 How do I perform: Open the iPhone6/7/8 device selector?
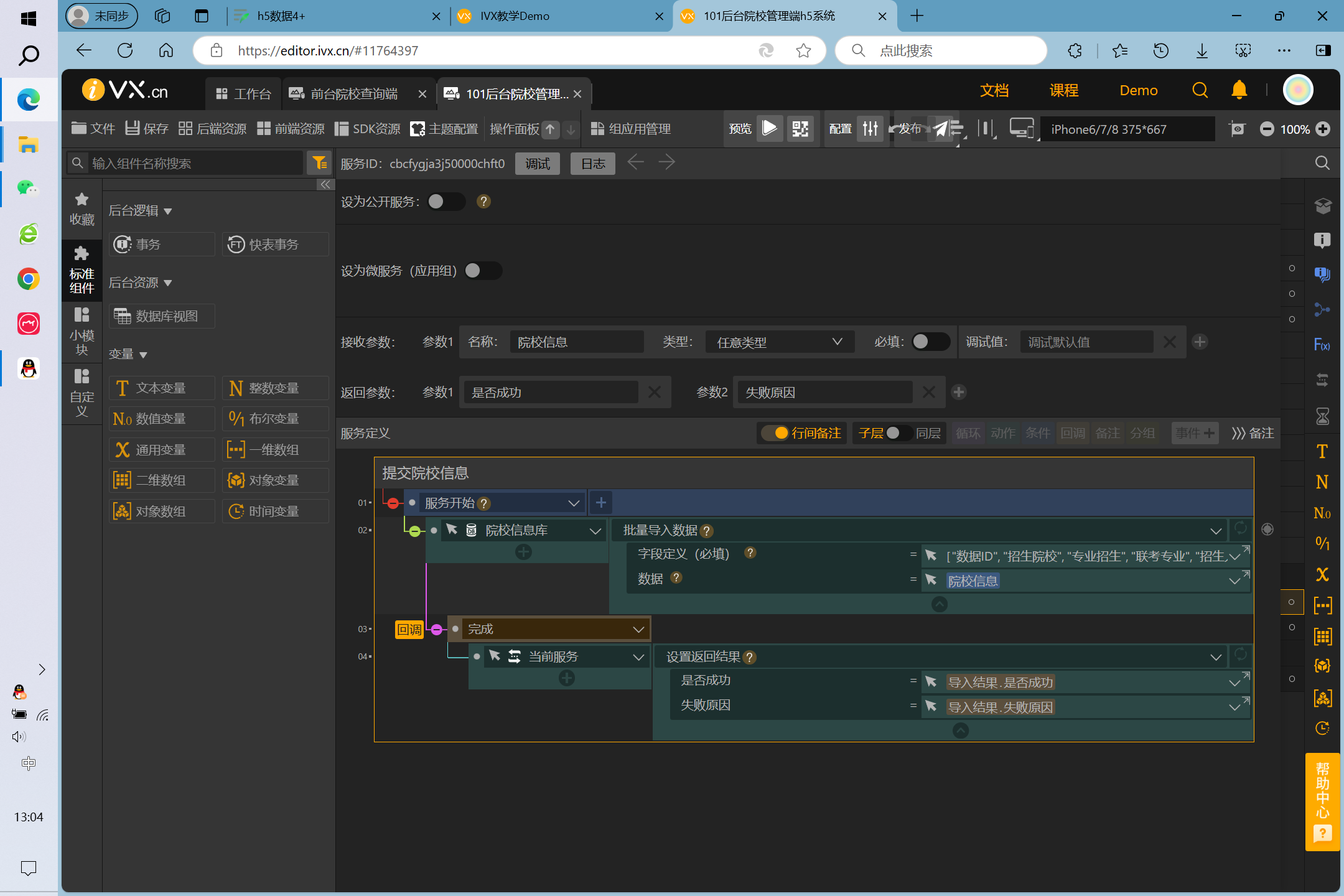(1127, 129)
